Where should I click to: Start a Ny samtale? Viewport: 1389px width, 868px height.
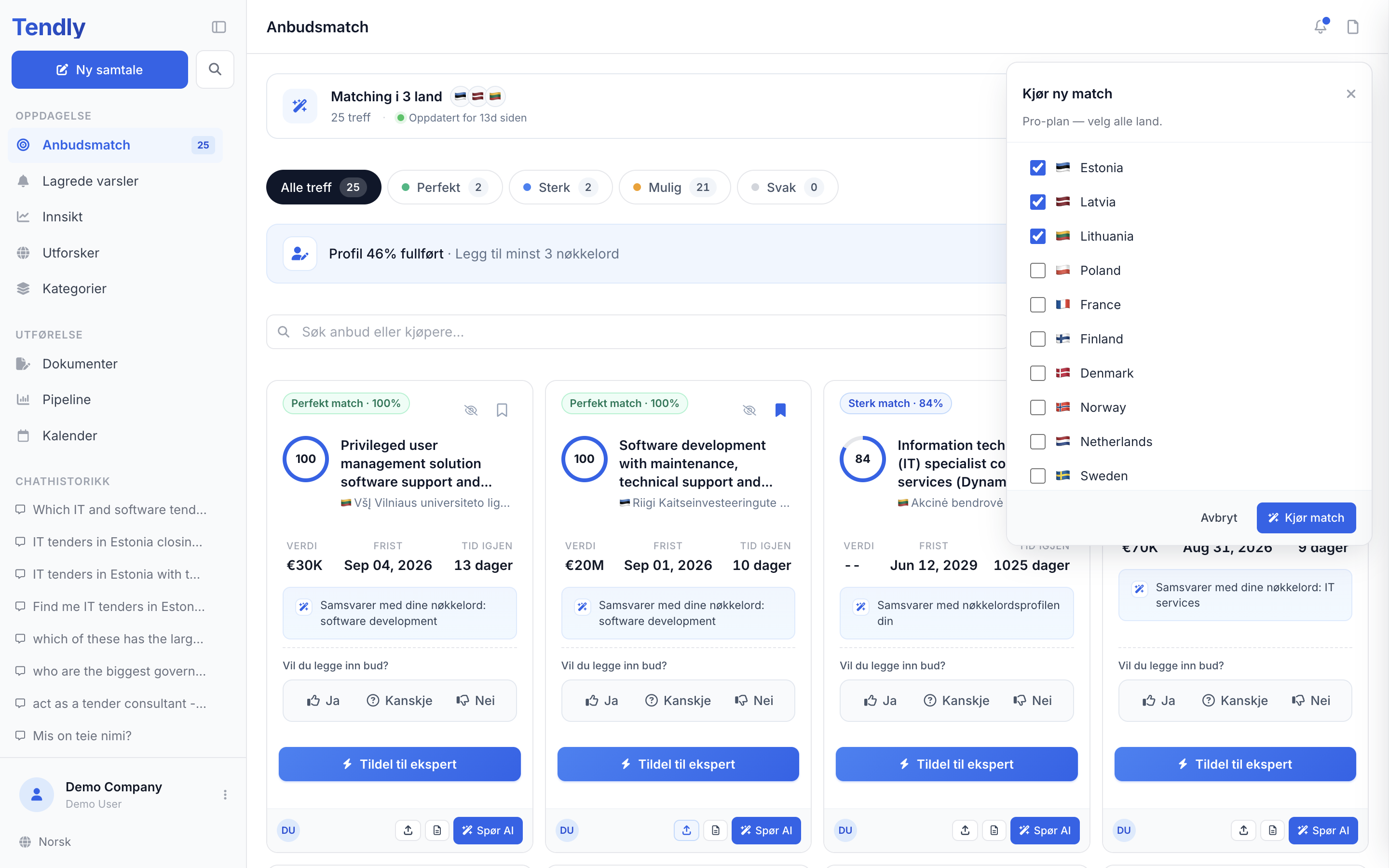[100, 69]
